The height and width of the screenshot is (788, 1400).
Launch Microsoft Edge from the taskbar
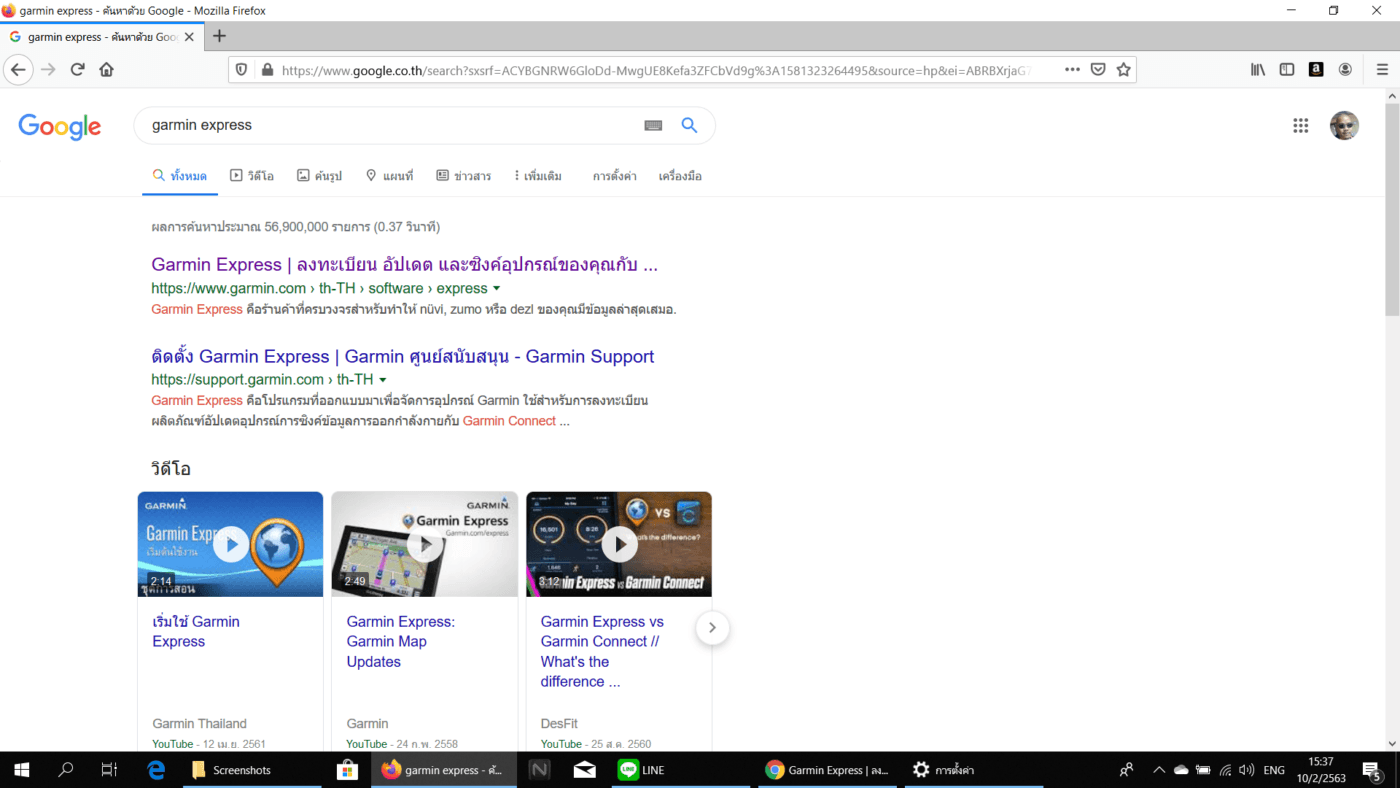pos(156,770)
